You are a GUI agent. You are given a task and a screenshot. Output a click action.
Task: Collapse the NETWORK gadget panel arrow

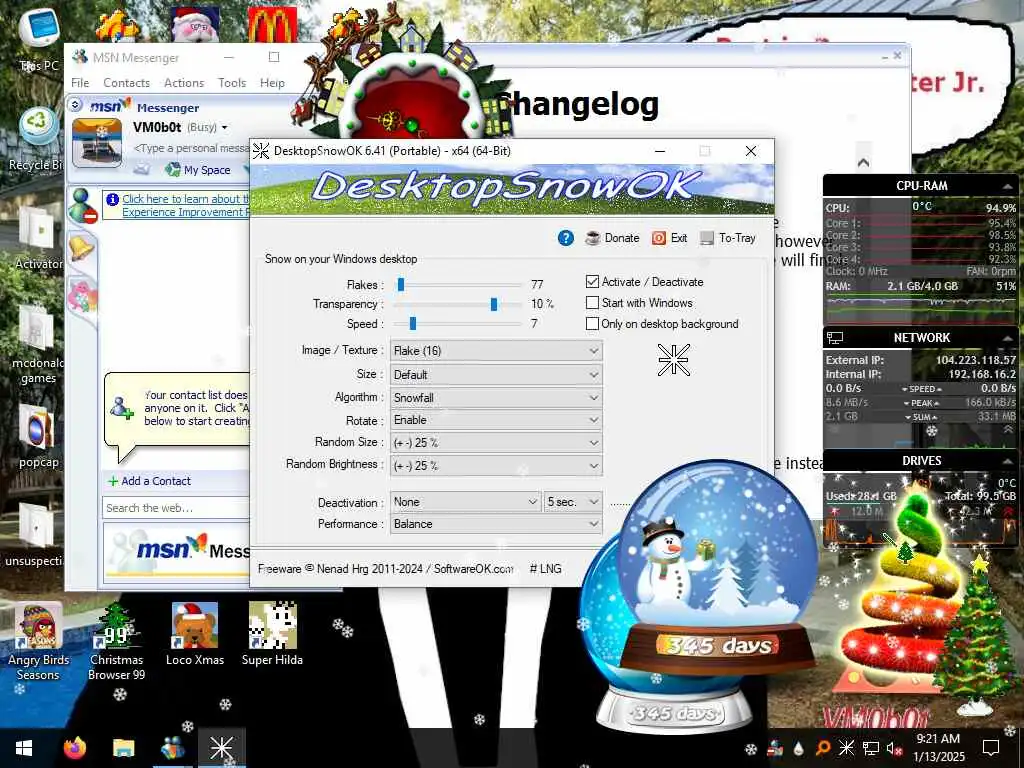(1006, 338)
